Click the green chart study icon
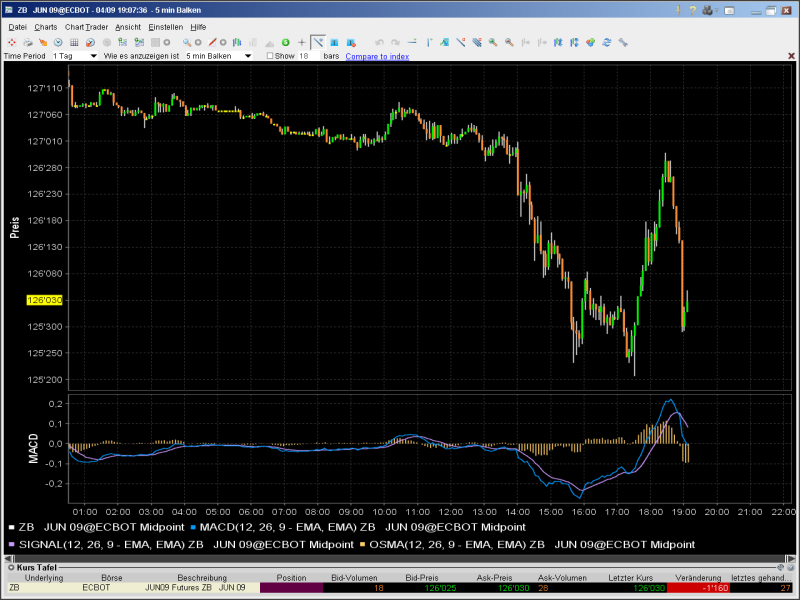 (x=444, y=42)
